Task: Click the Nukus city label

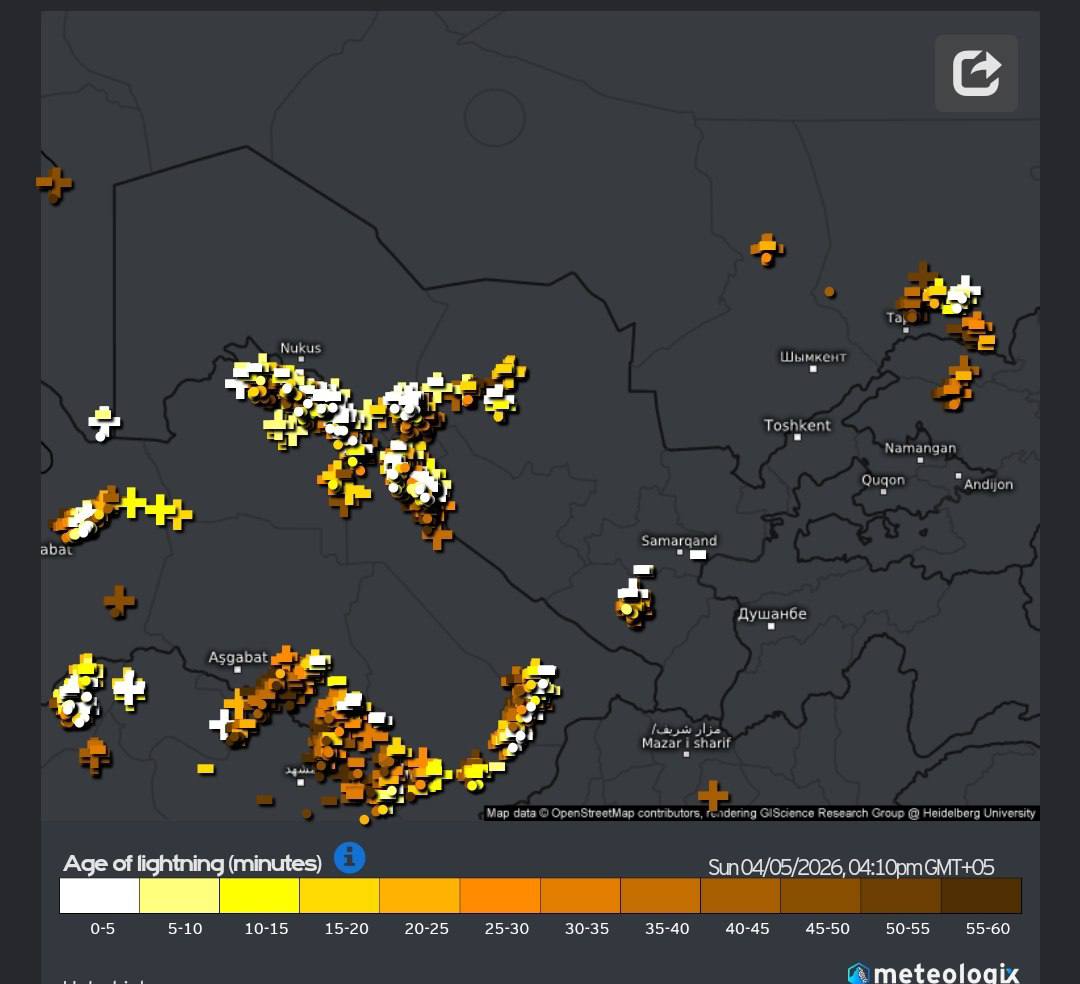Action: [300, 348]
